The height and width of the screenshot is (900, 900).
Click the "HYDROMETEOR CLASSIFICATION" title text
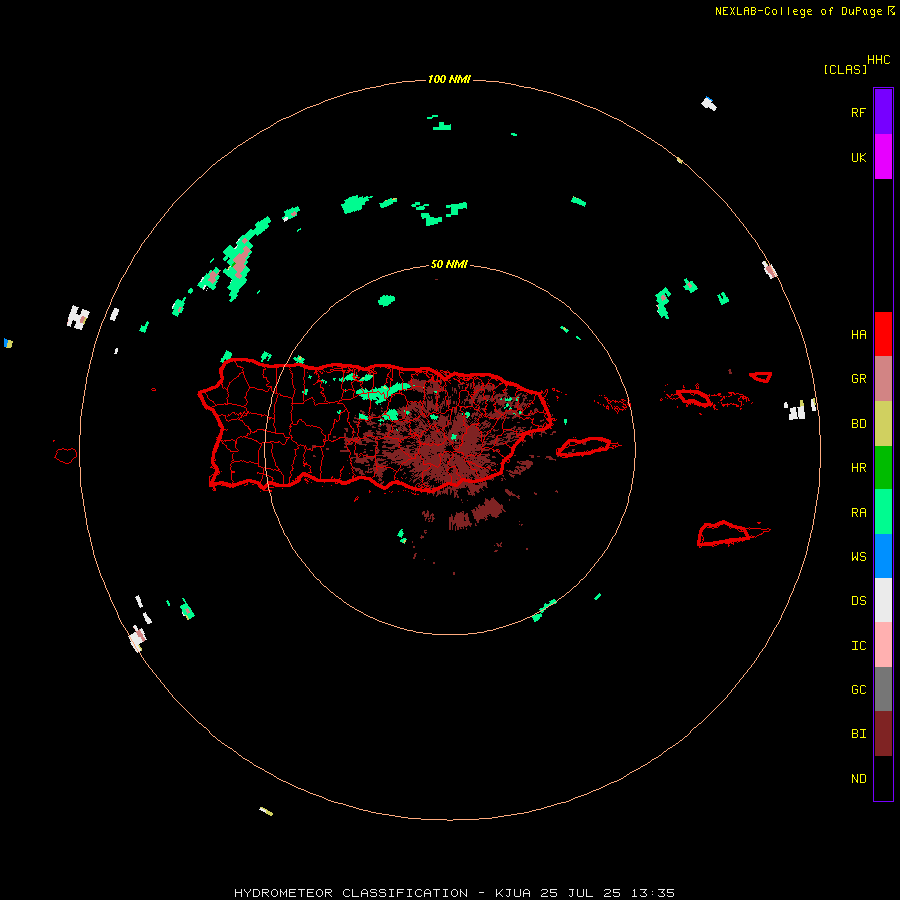click(351, 893)
